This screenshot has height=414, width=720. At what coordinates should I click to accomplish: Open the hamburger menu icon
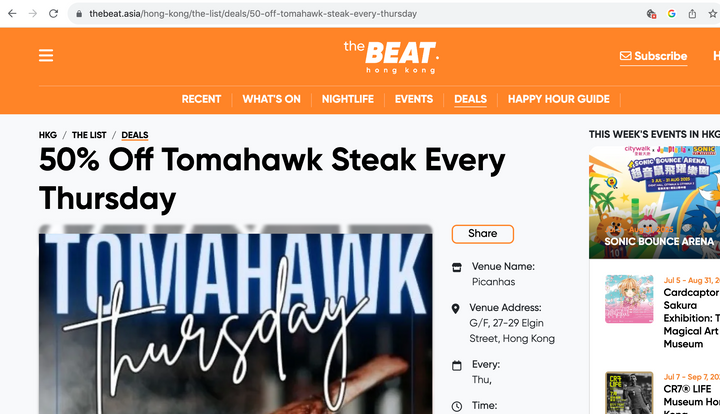(46, 56)
